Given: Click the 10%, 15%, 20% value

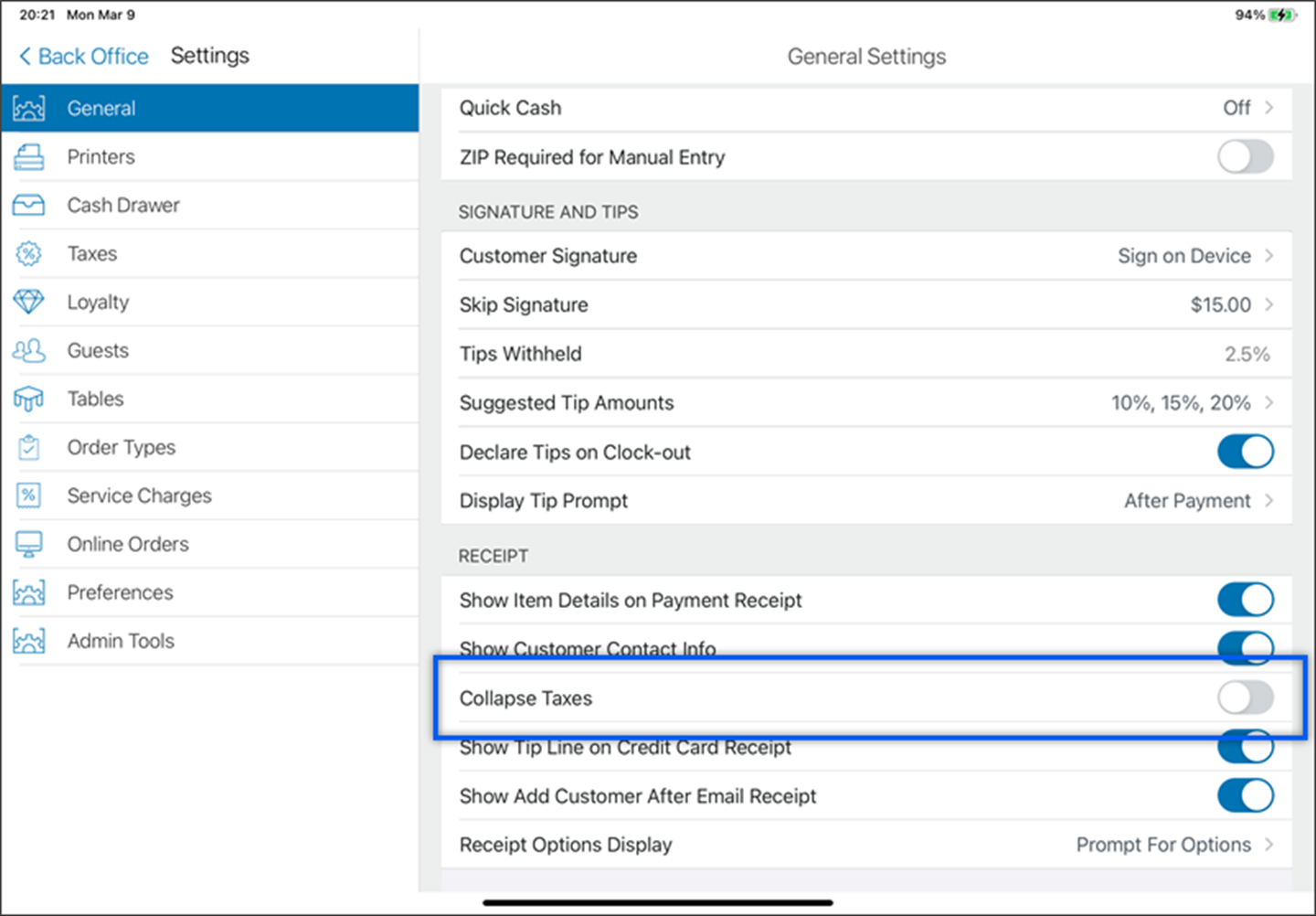Looking at the screenshot, I should [x=1181, y=403].
